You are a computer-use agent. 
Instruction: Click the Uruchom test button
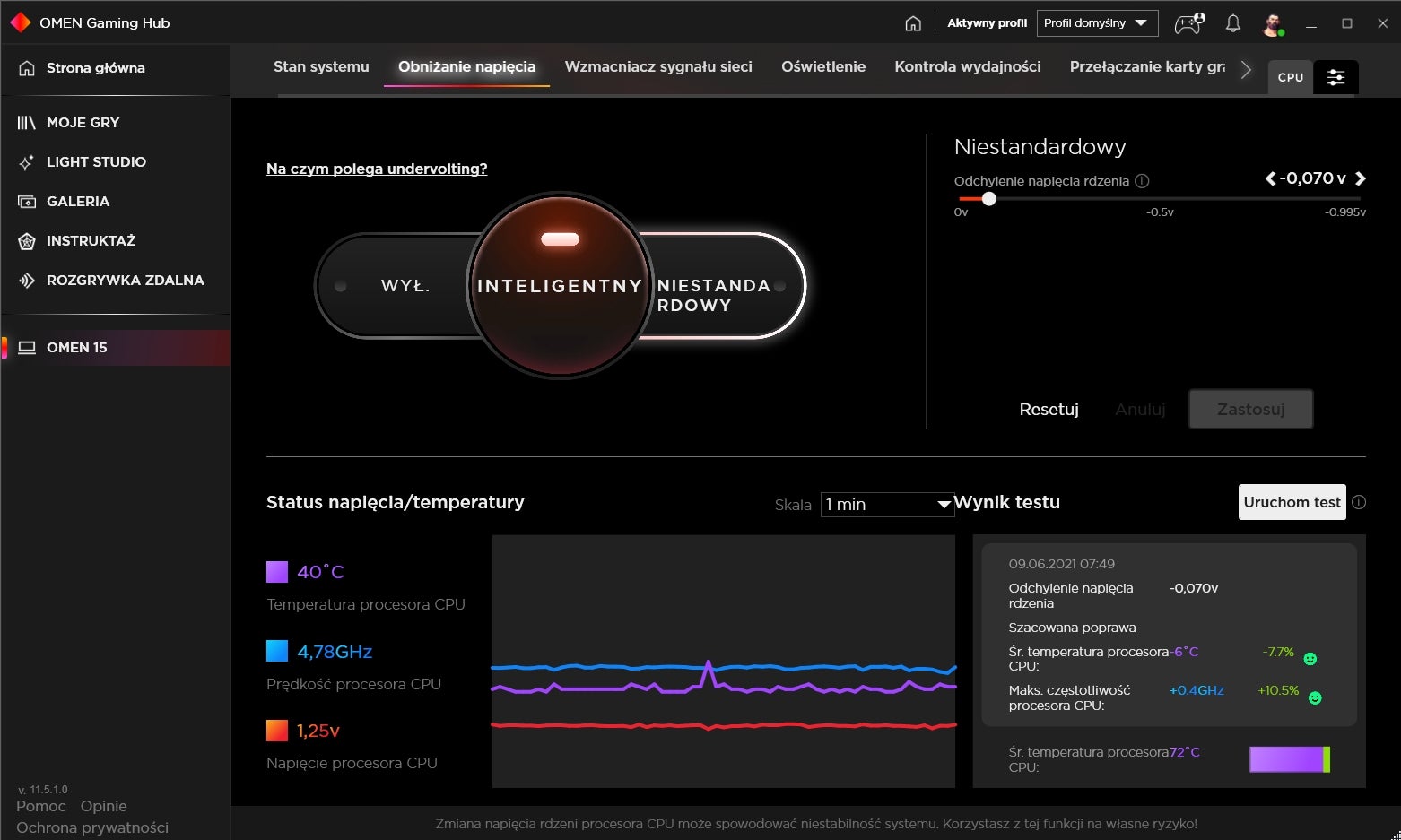tap(1292, 502)
